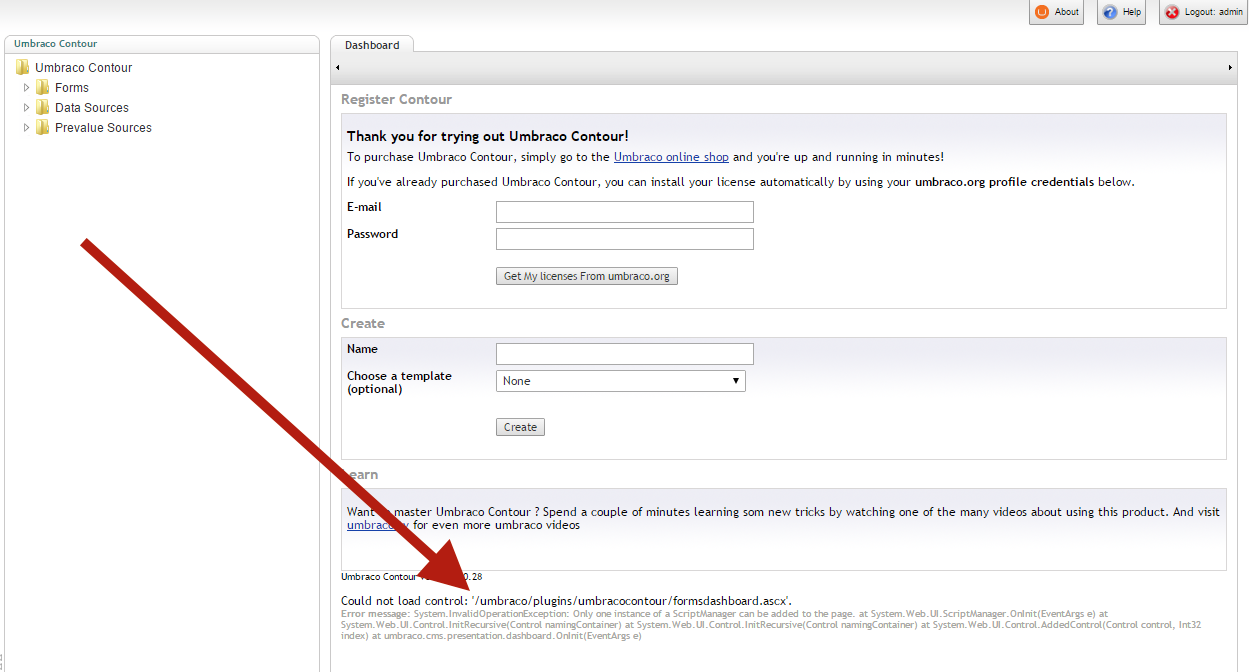Click 'Thank you for trying out Umbraco Contour!' heading
Image resolution: width=1249 pixels, height=672 pixels.
[488, 136]
